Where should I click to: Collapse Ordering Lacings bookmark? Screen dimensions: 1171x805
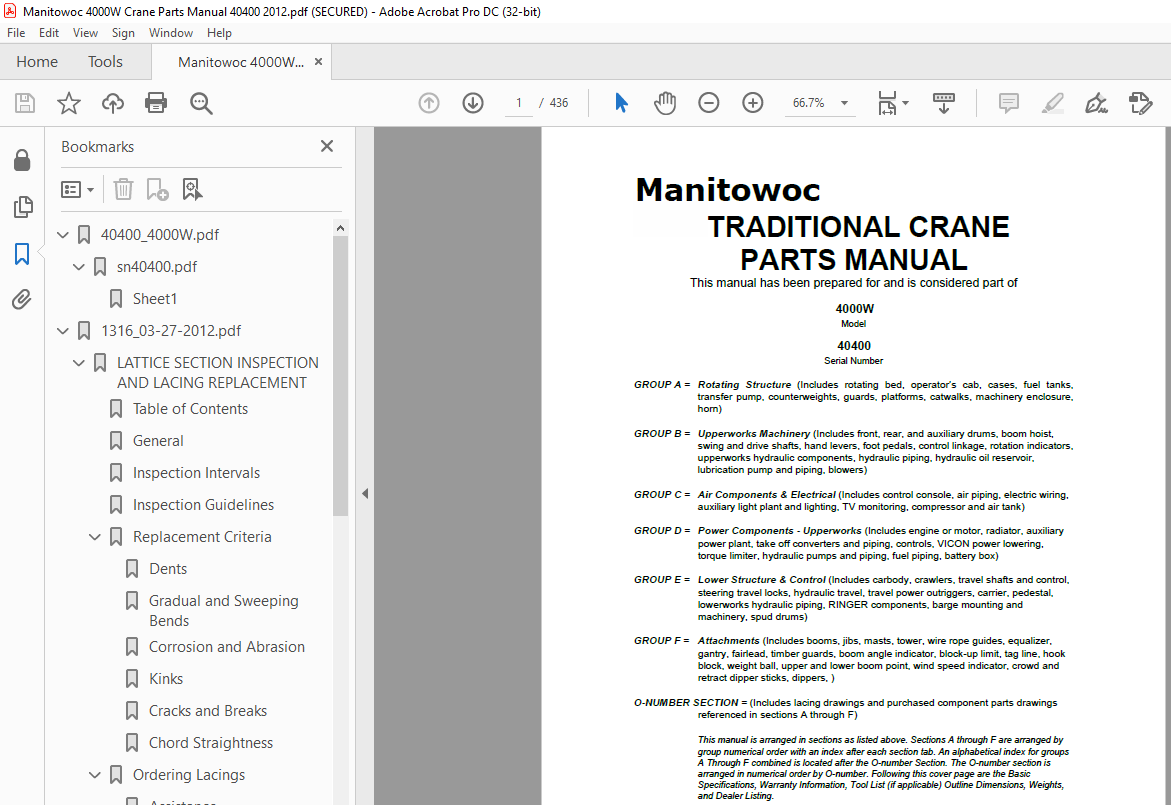click(95, 775)
